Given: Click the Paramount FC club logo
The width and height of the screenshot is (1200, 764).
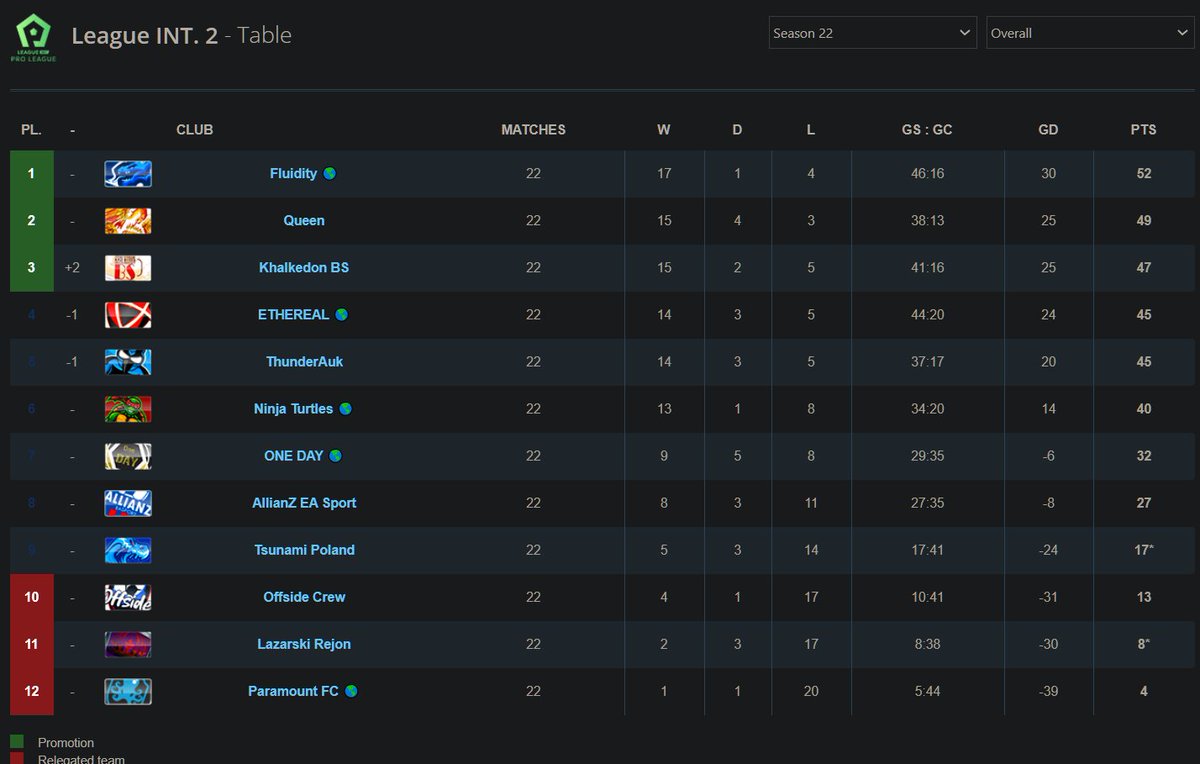Looking at the screenshot, I should [128, 691].
